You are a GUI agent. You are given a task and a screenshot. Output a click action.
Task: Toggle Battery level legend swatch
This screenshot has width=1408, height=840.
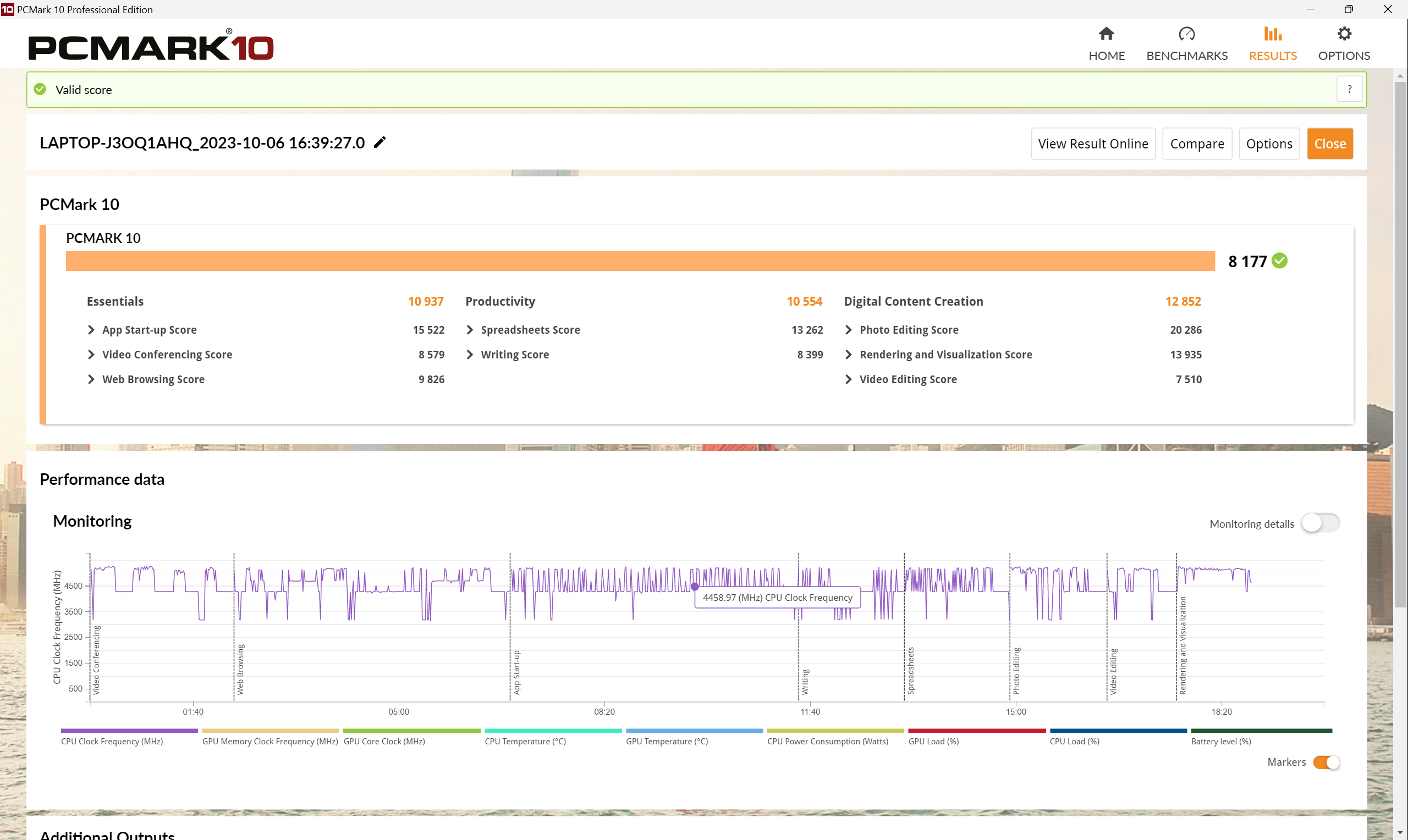pyautogui.click(x=1261, y=731)
